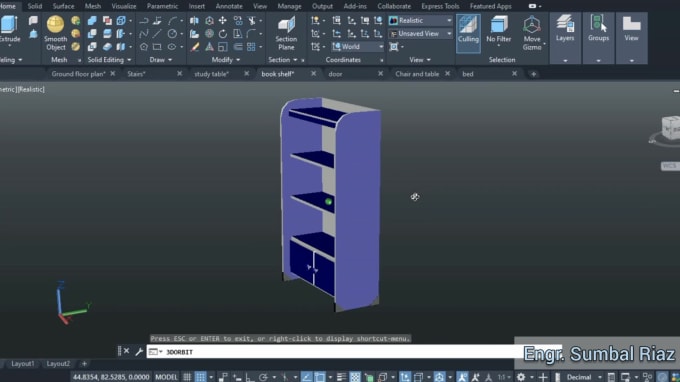Close the door drawing tab
Viewport: 680px width, 382px height.
(380, 74)
